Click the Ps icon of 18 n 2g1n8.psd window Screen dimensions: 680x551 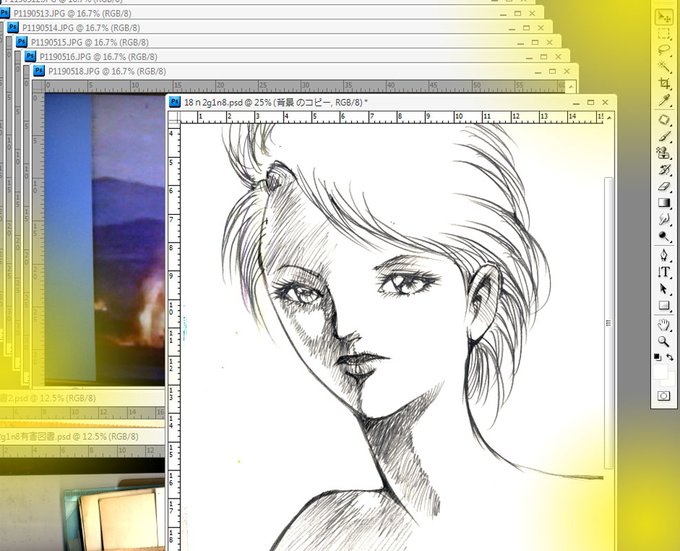[174, 101]
